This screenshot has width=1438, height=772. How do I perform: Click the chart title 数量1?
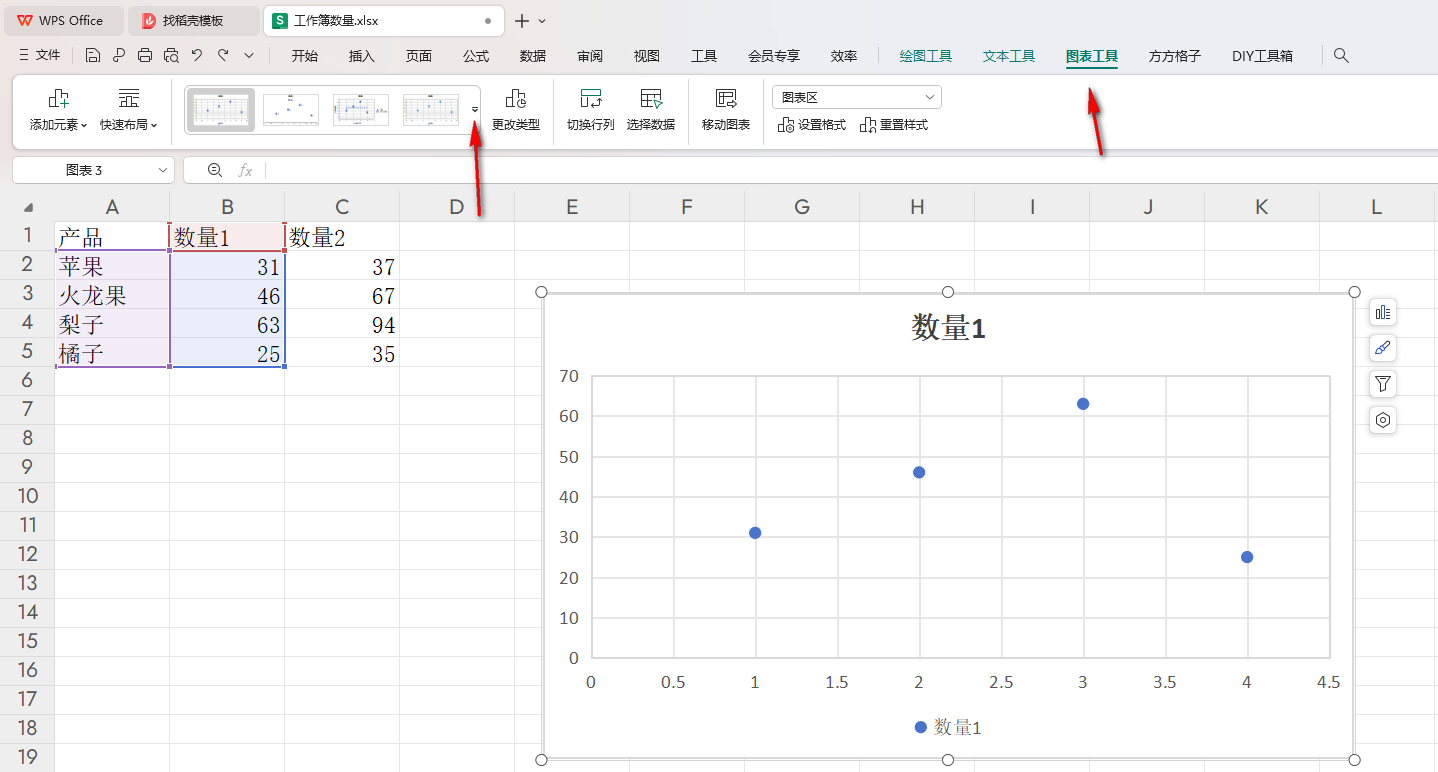948,328
